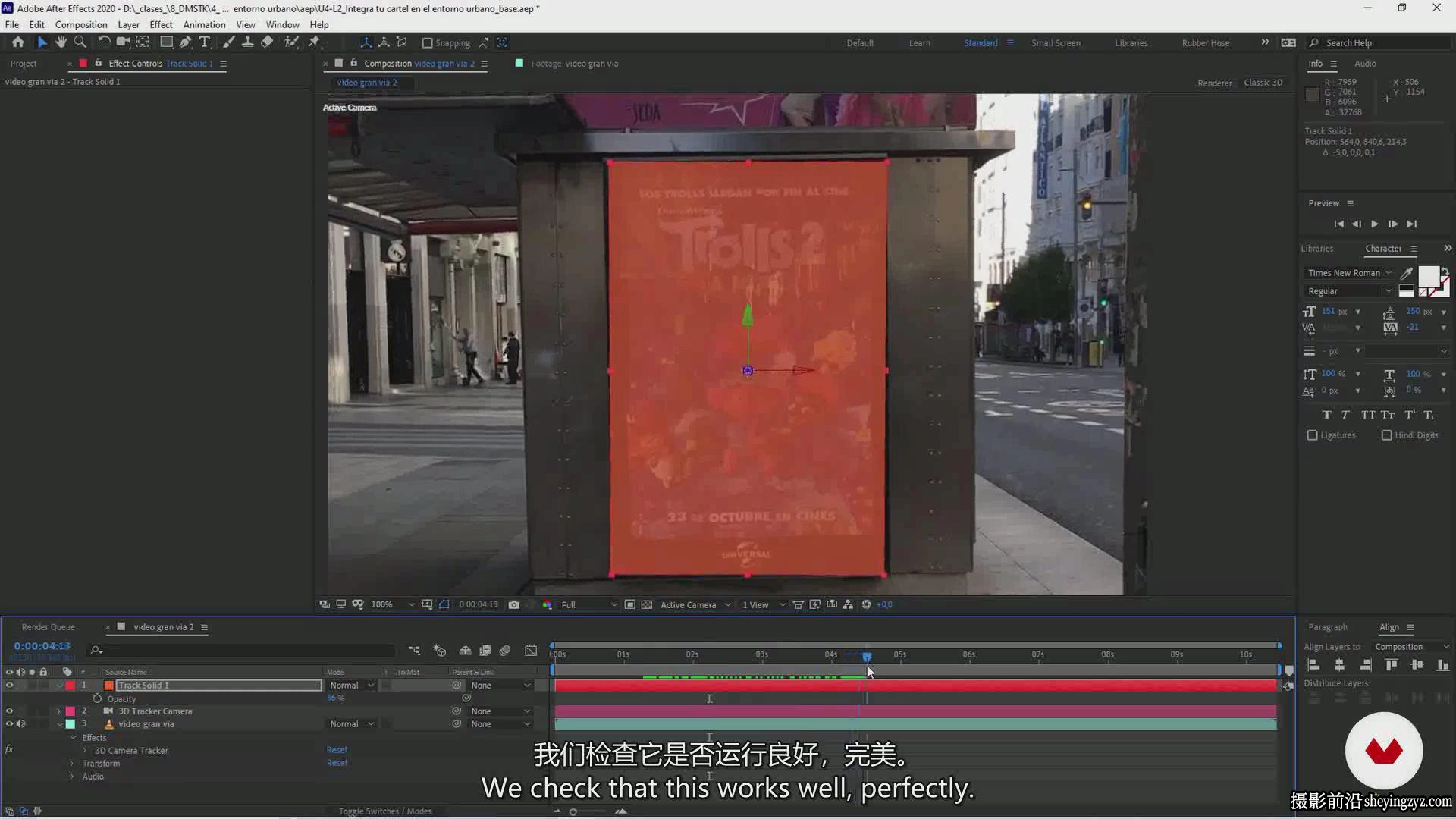Expand the Audio properties
Screen dimensions: 1456x819
73,777
